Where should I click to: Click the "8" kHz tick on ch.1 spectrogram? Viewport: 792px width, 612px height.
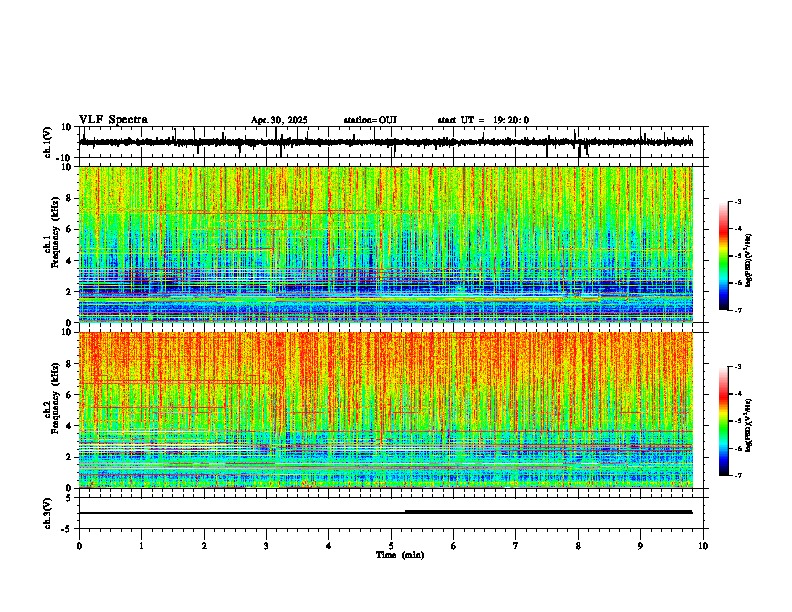(x=69, y=198)
